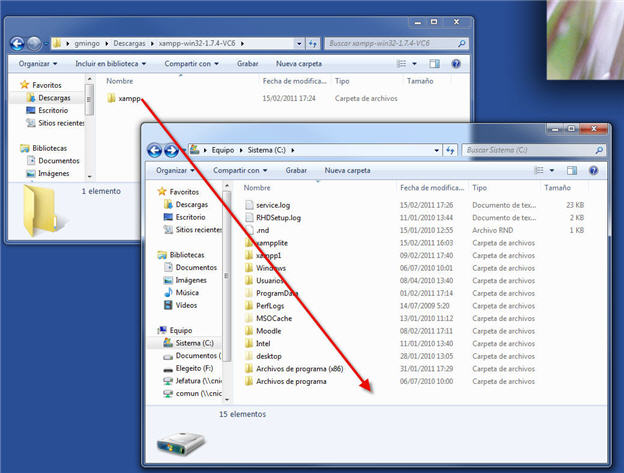Viewport: 624px width, 473px height.
Task: Open the xampp folder in the Descargas window
Action: pyautogui.click(x=130, y=98)
